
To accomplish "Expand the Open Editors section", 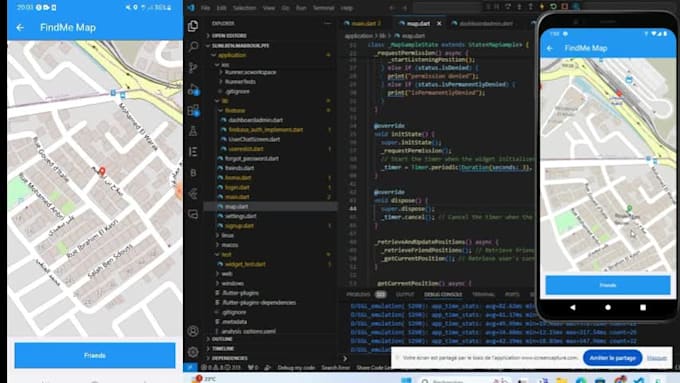I will coord(229,36).
